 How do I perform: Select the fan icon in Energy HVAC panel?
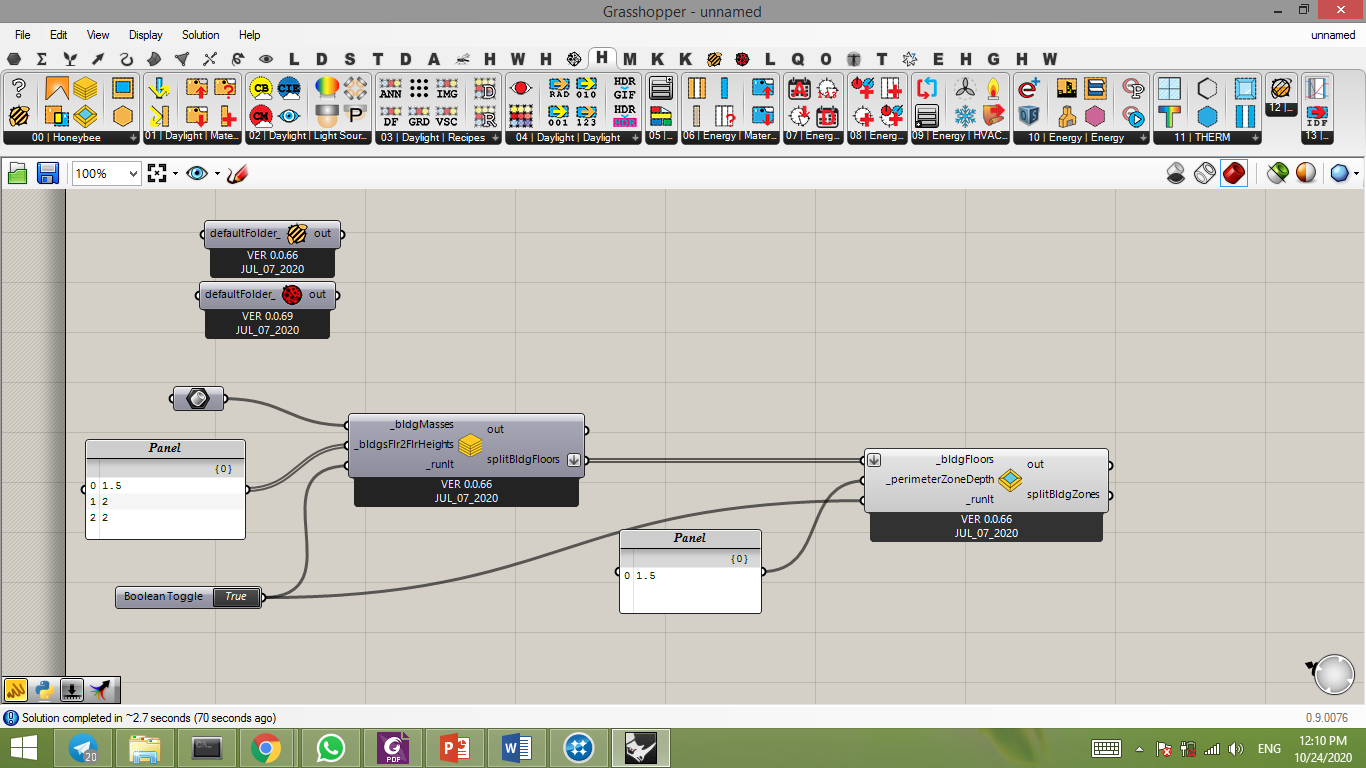pos(965,88)
